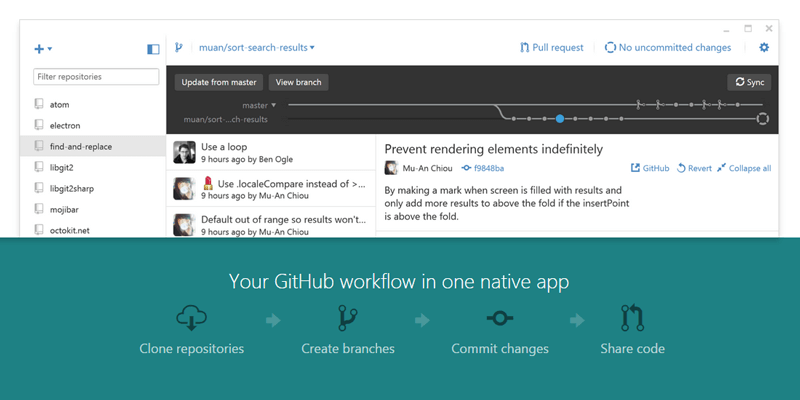Click the No uncommitted changes indicator

coord(668,47)
